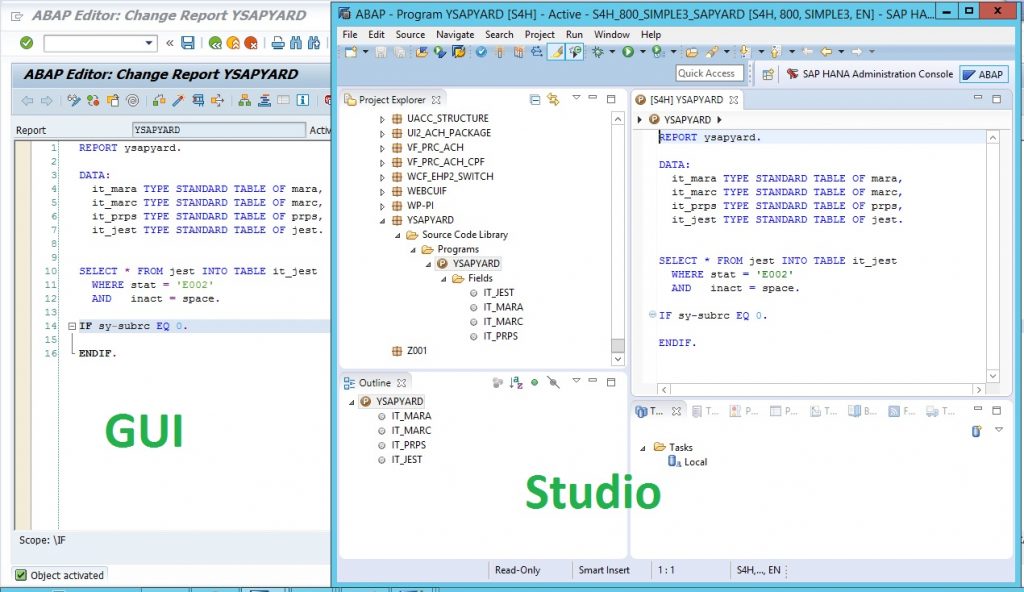Collapse the IF block on line 14 in GUI editor
1024x592 pixels.
pyautogui.click(x=72, y=326)
